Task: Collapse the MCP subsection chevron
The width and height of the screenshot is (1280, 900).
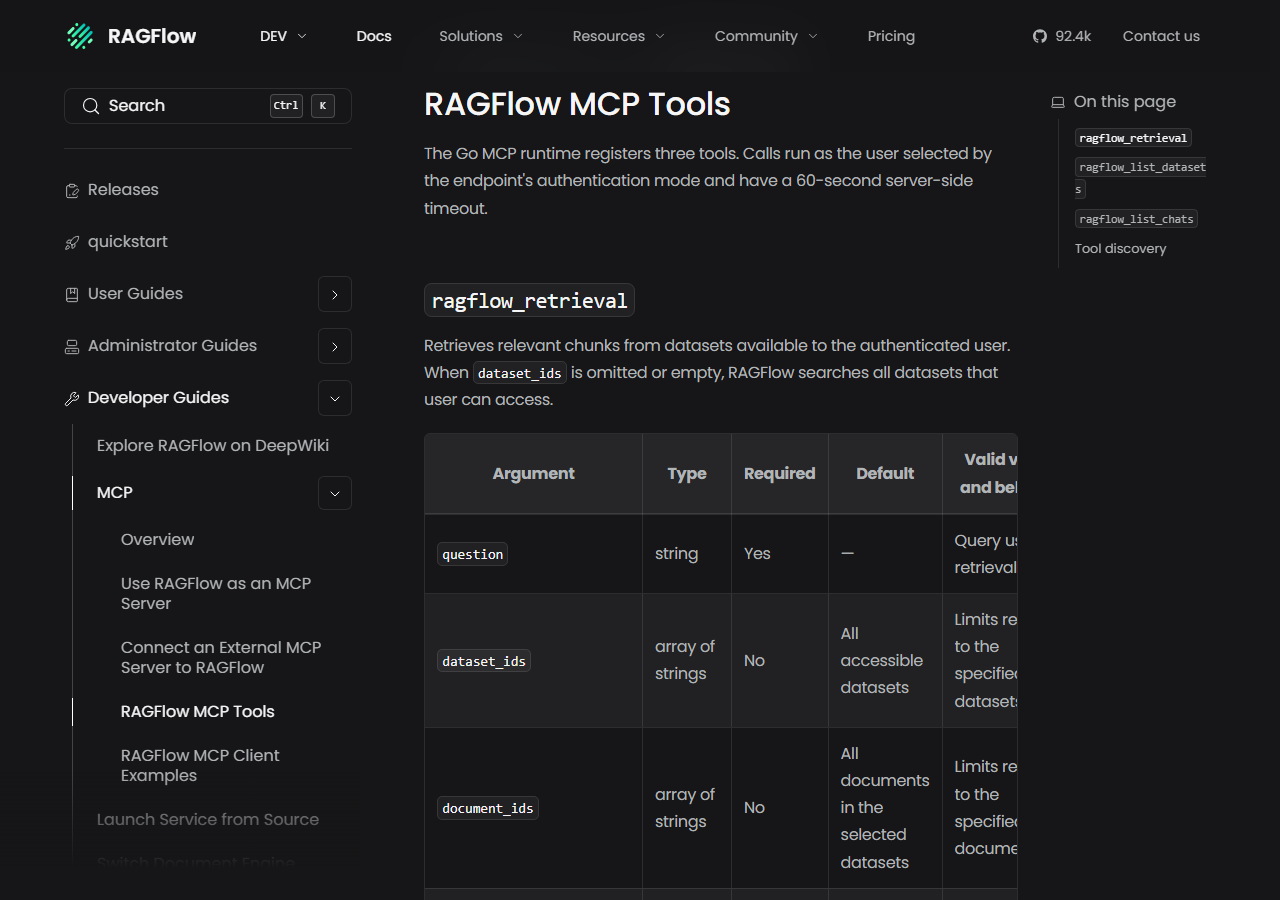Action: click(x=335, y=493)
